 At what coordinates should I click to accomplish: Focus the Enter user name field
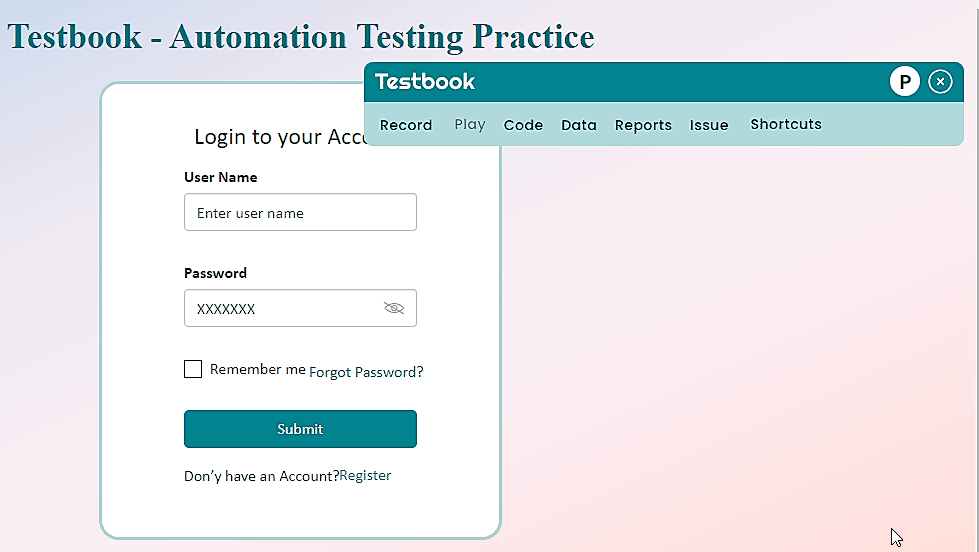(x=300, y=213)
